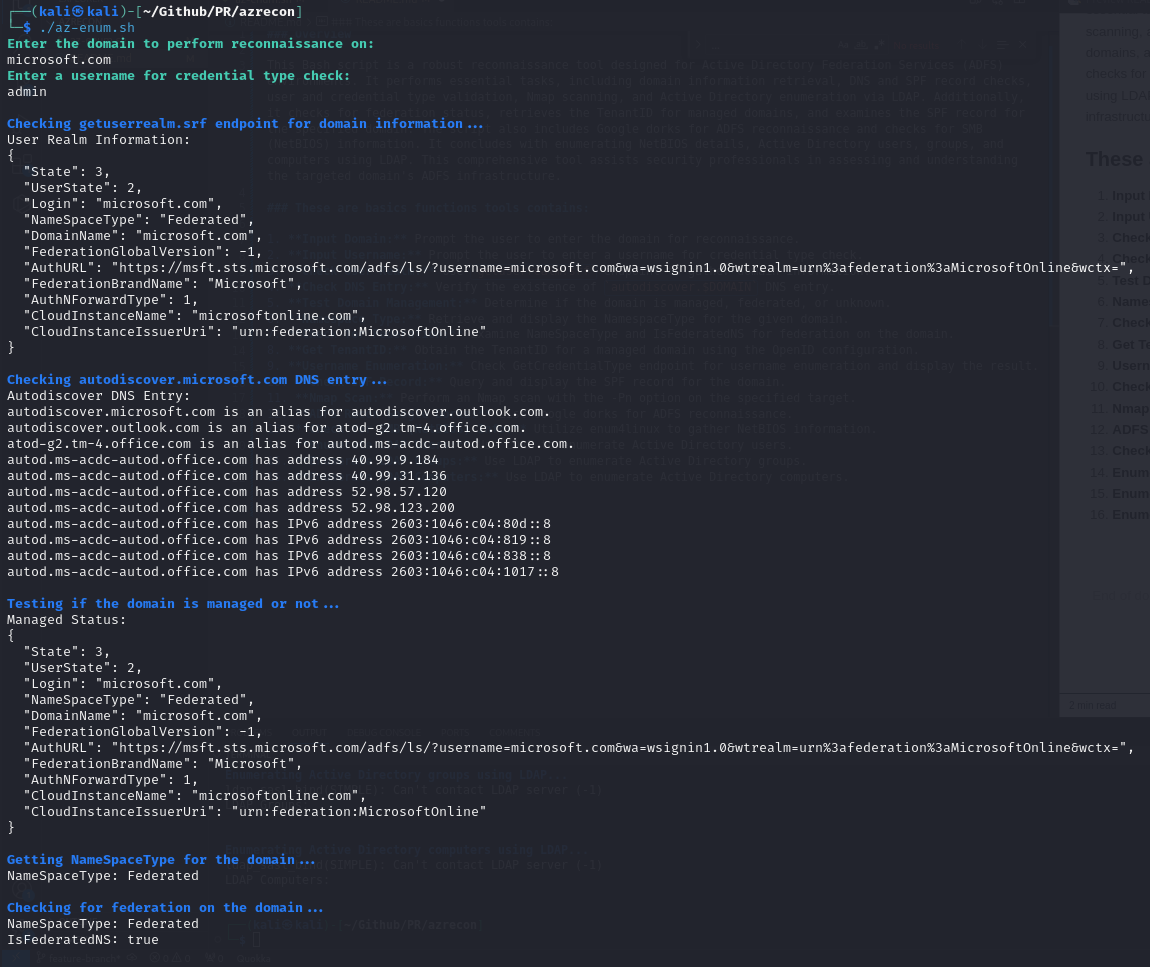
Task: Click IPv6 address 2603:1046:c04:80d::8 line
Action: point(279,524)
